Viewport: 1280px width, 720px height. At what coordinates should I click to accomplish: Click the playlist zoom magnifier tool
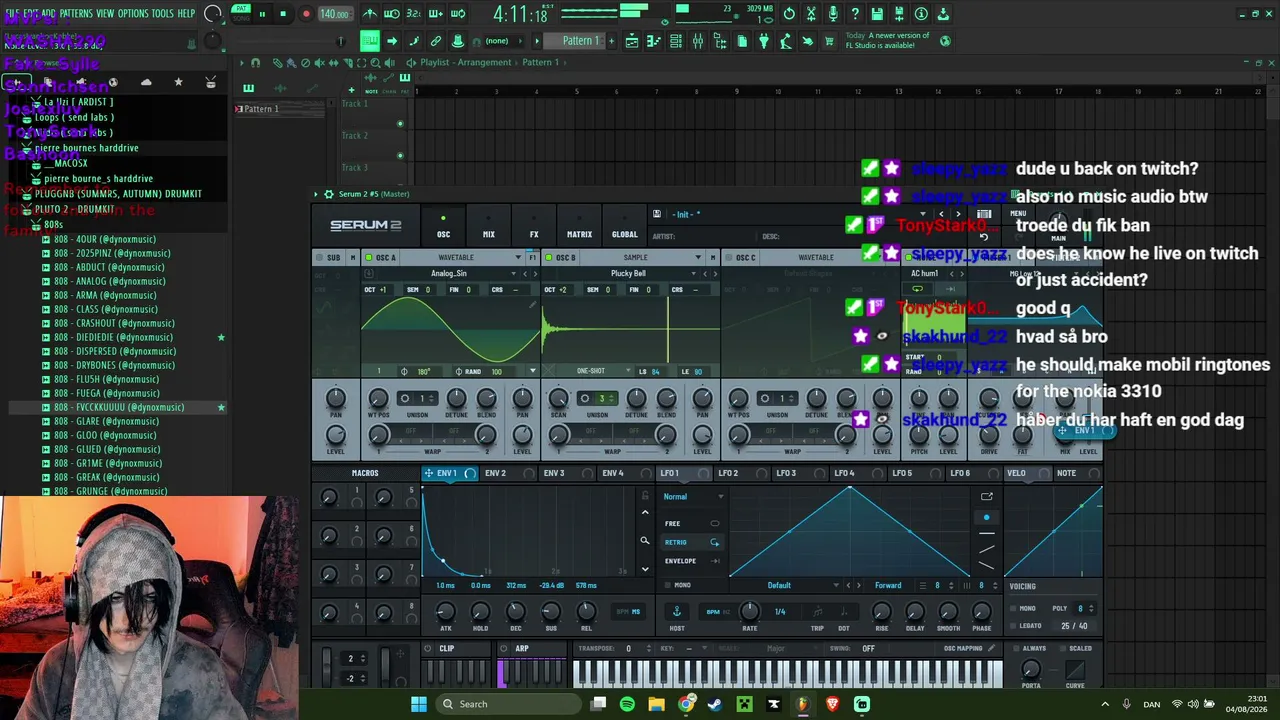coord(375,62)
